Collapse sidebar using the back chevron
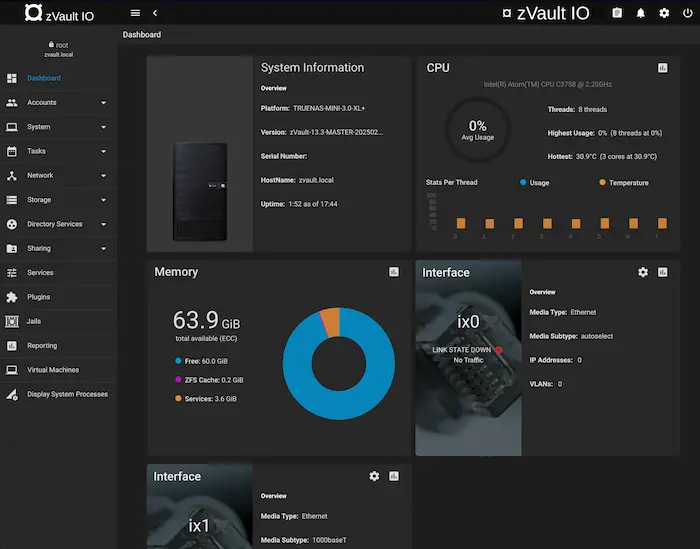The height and width of the screenshot is (549, 700). pyautogui.click(x=155, y=13)
